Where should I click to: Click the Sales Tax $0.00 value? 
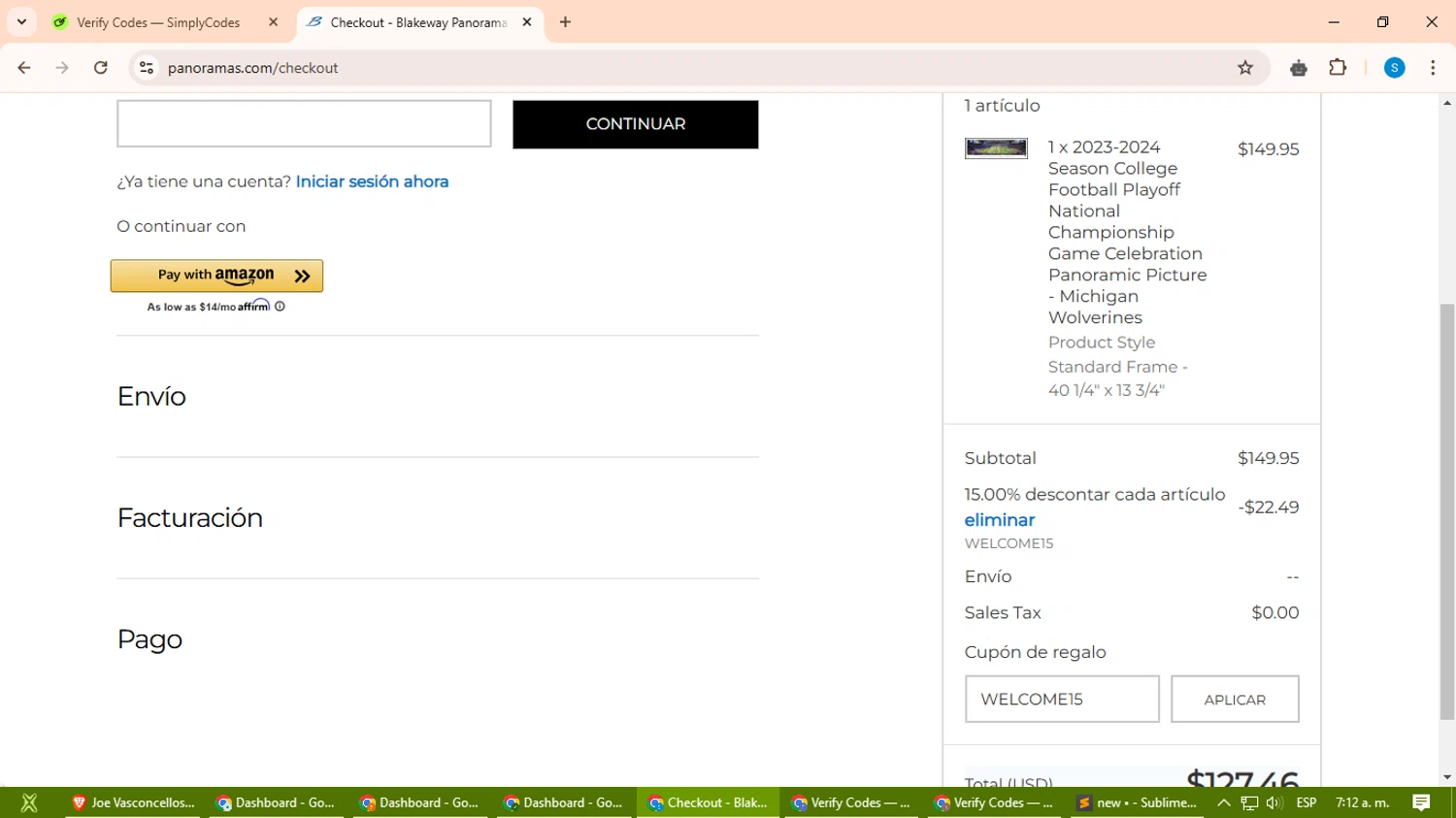[x=1274, y=612]
